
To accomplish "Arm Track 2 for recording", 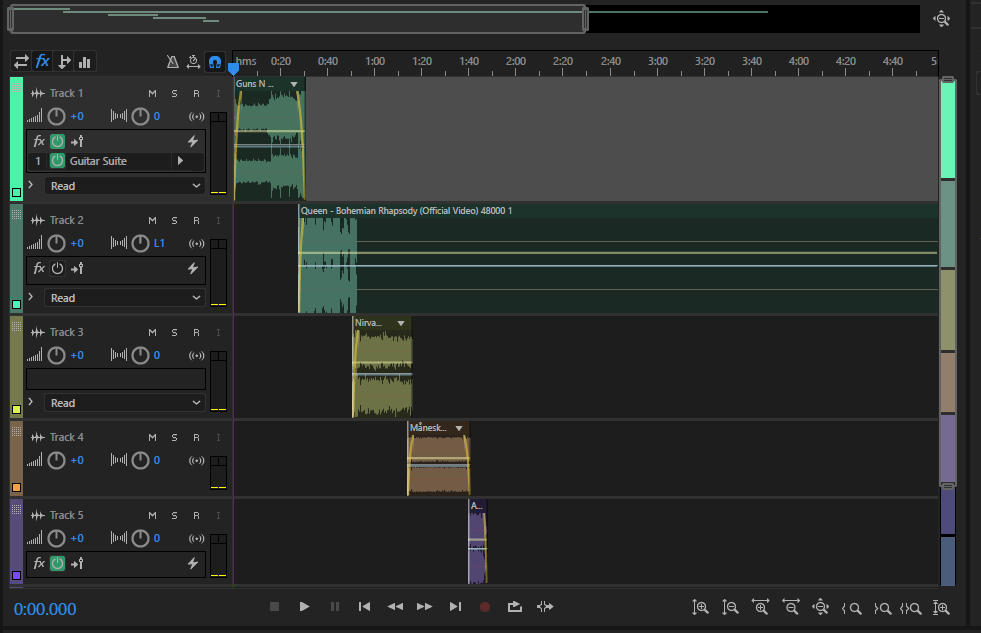I will (196, 220).
